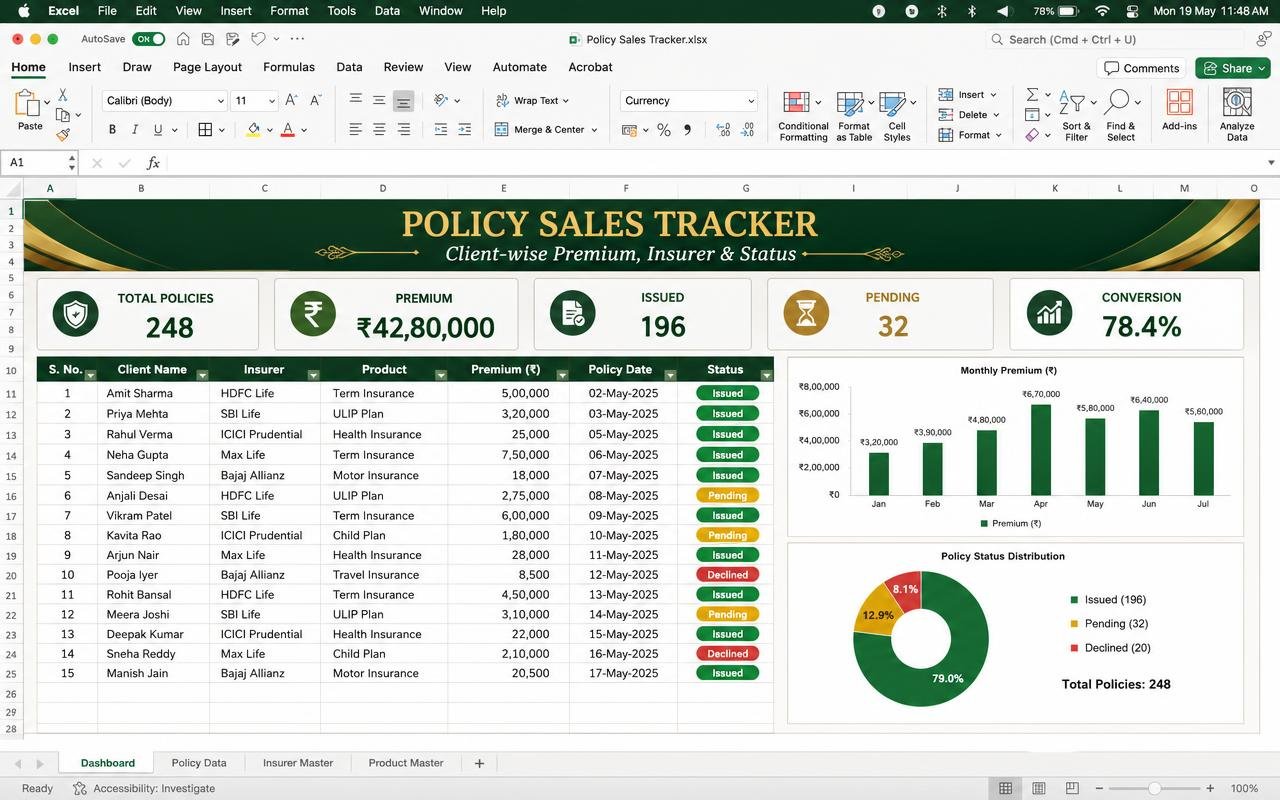Click the zoom slider handle
This screenshot has width=1280, height=800.
point(1154,788)
